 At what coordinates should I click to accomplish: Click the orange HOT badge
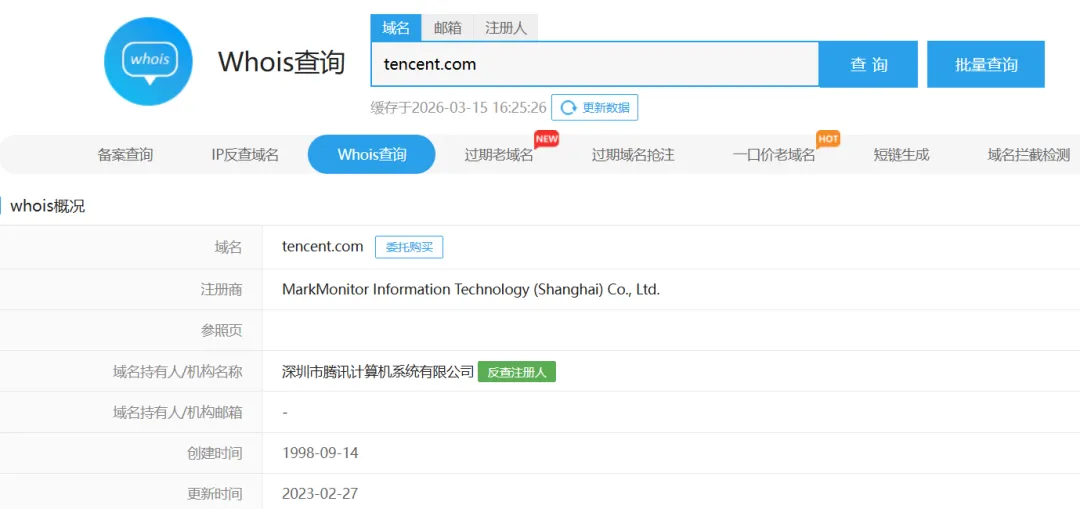point(829,138)
